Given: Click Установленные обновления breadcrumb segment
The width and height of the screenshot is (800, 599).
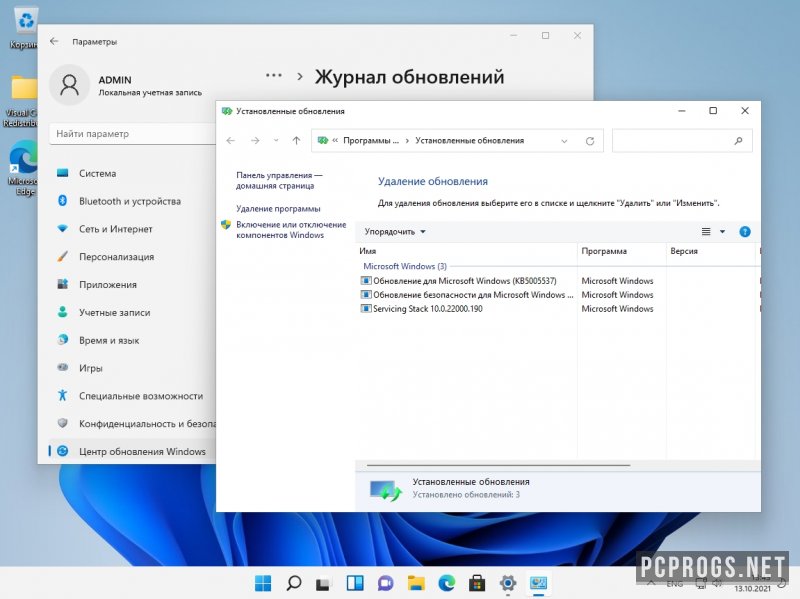Looking at the screenshot, I should (x=469, y=141).
